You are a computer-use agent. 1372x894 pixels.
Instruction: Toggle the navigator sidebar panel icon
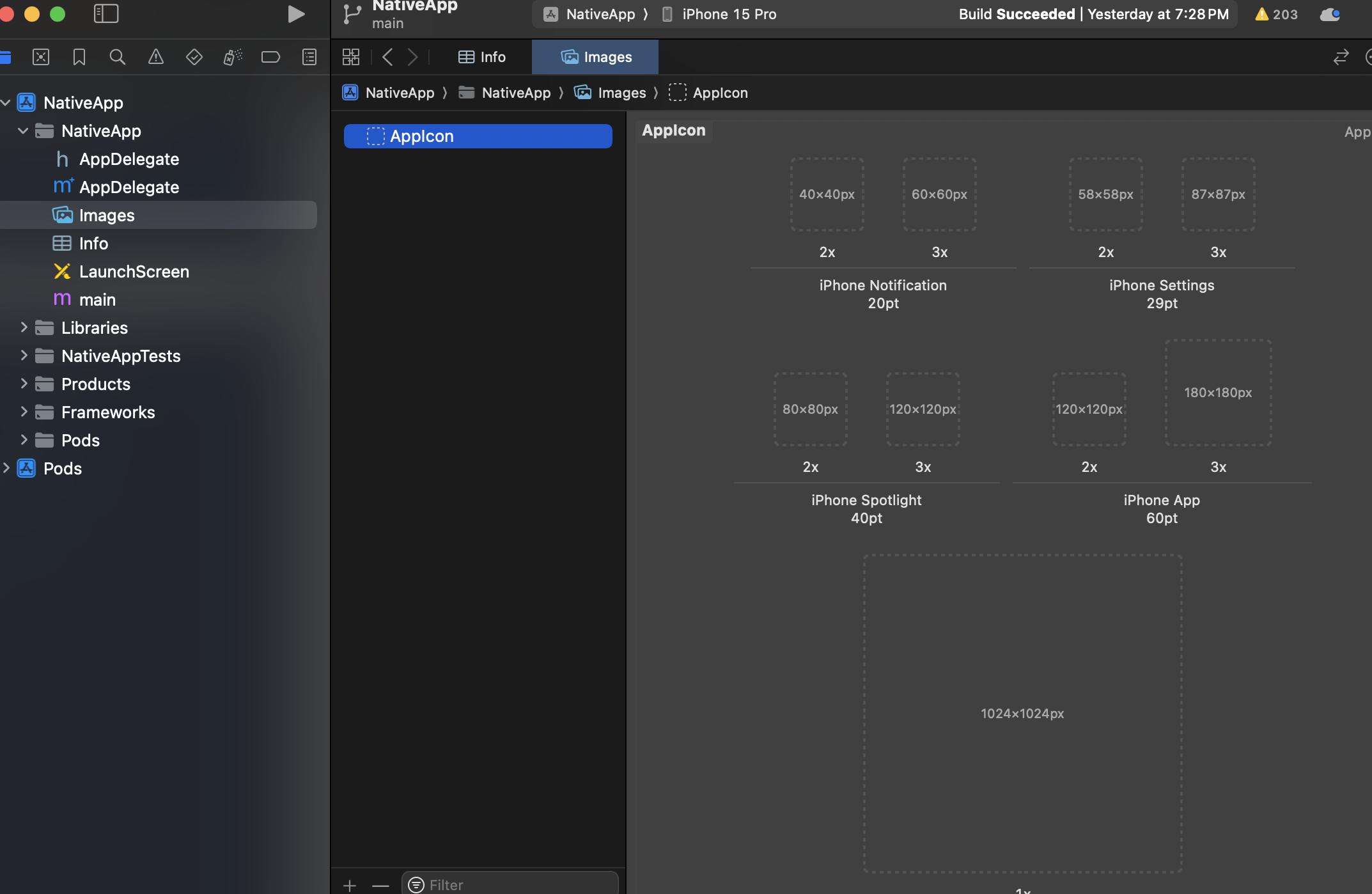click(x=106, y=13)
